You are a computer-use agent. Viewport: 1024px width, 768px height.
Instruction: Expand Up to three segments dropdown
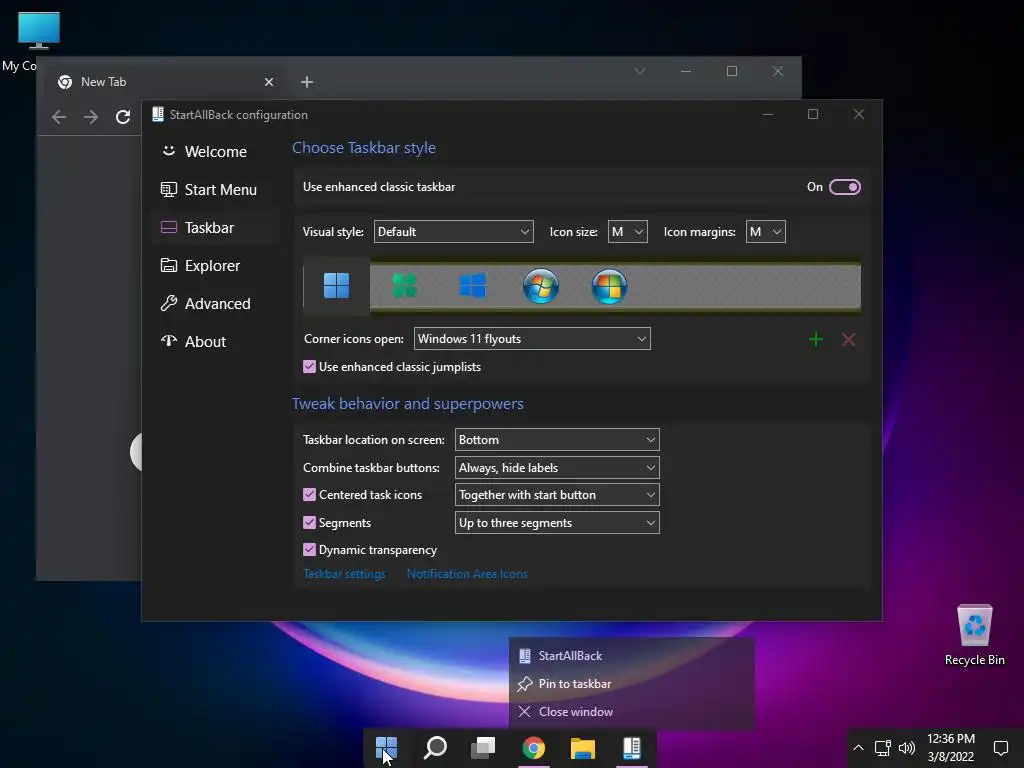coord(557,522)
